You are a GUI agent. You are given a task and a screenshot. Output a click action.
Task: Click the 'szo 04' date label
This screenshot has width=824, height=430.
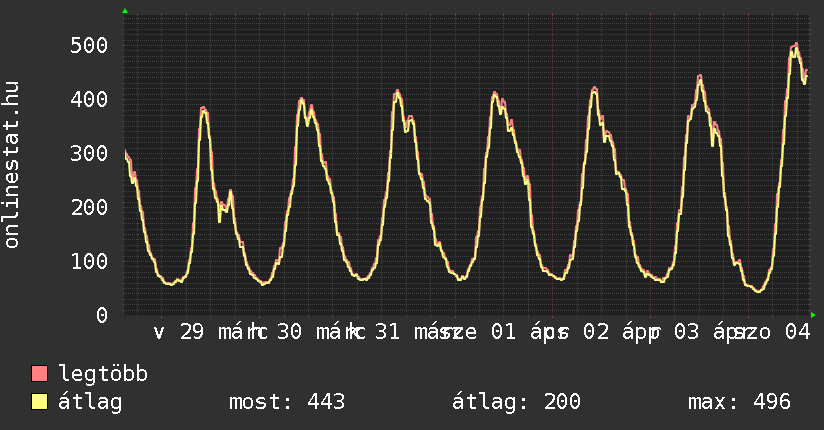(770, 332)
